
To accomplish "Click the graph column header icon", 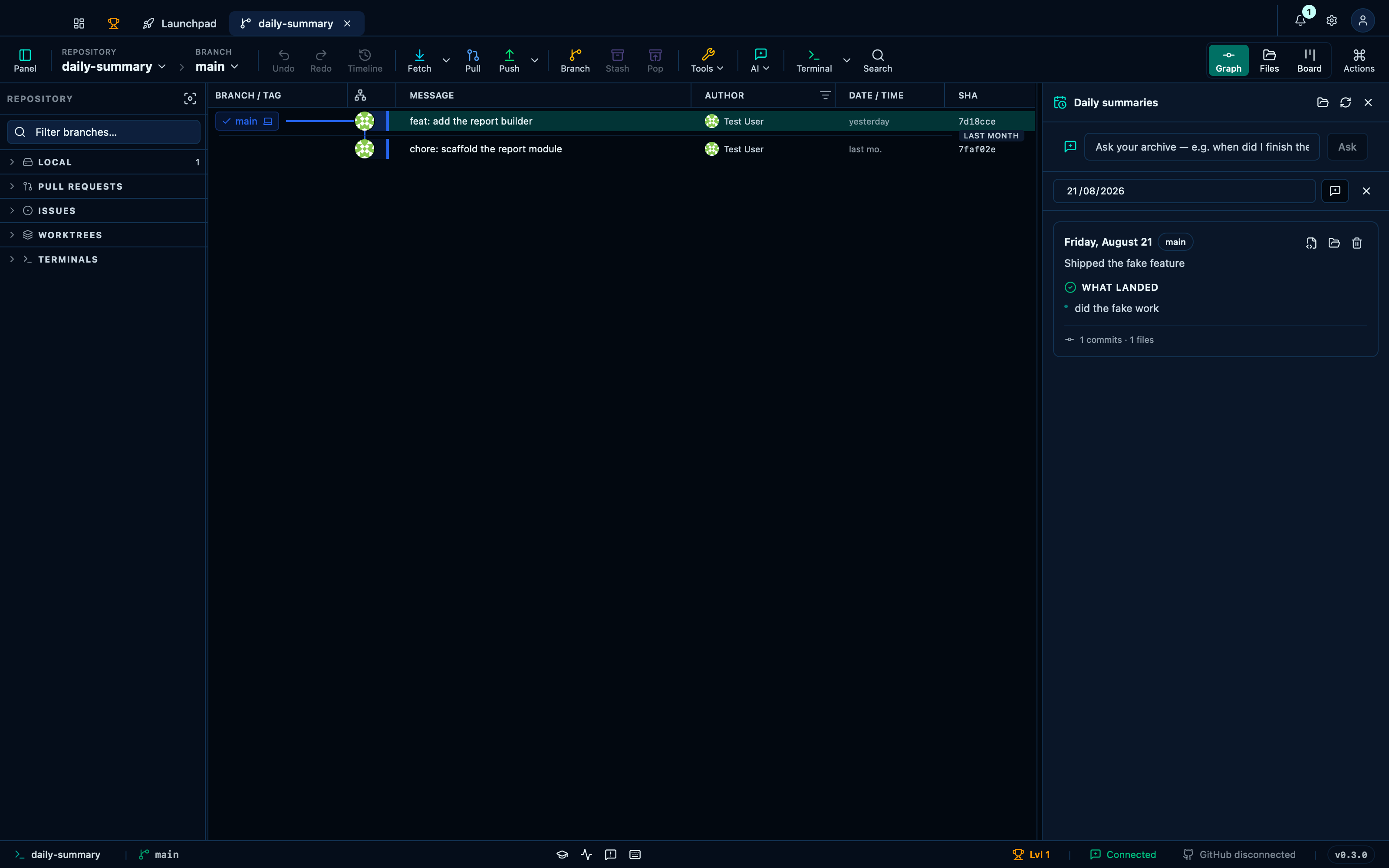I will pyautogui.click(x=360, y=95).
